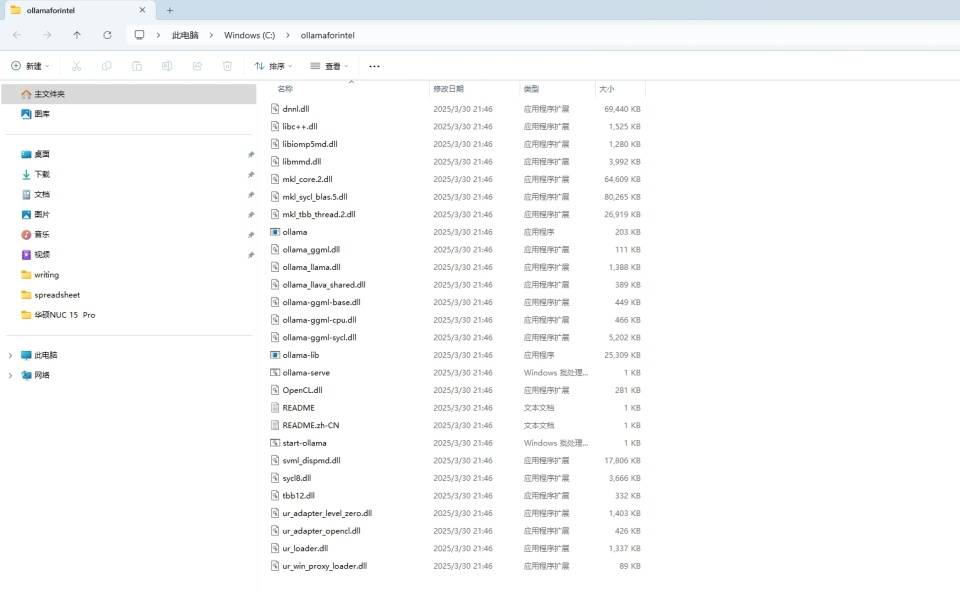
Task: Click the Paste icon in the toolbar
Action: pos(135,65)
